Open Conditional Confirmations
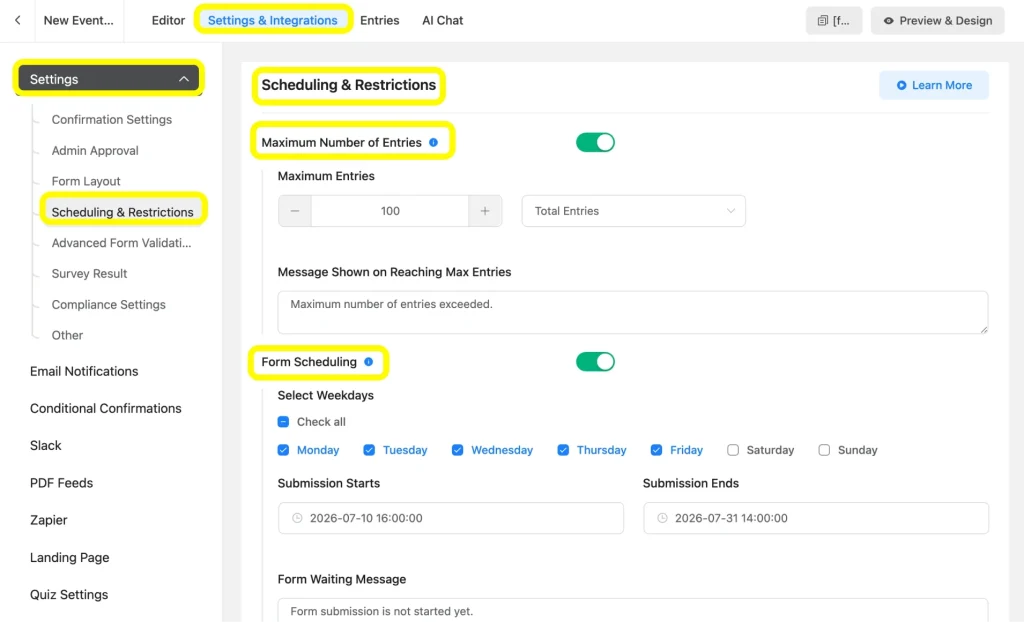Screen dimensions: 1024x622 (x=106, y=408)
